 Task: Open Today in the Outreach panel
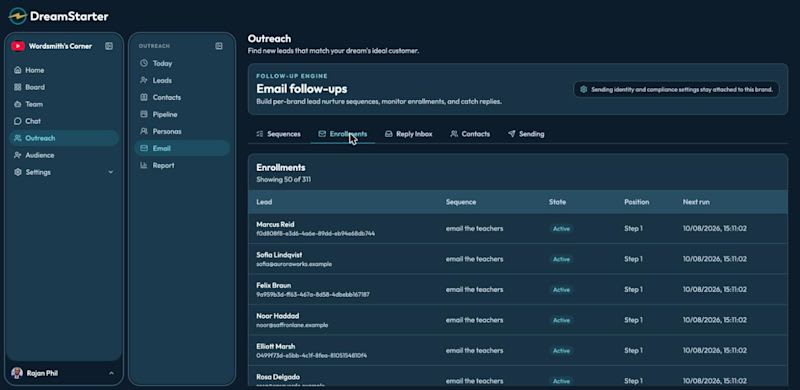click(x=182, y=63)
